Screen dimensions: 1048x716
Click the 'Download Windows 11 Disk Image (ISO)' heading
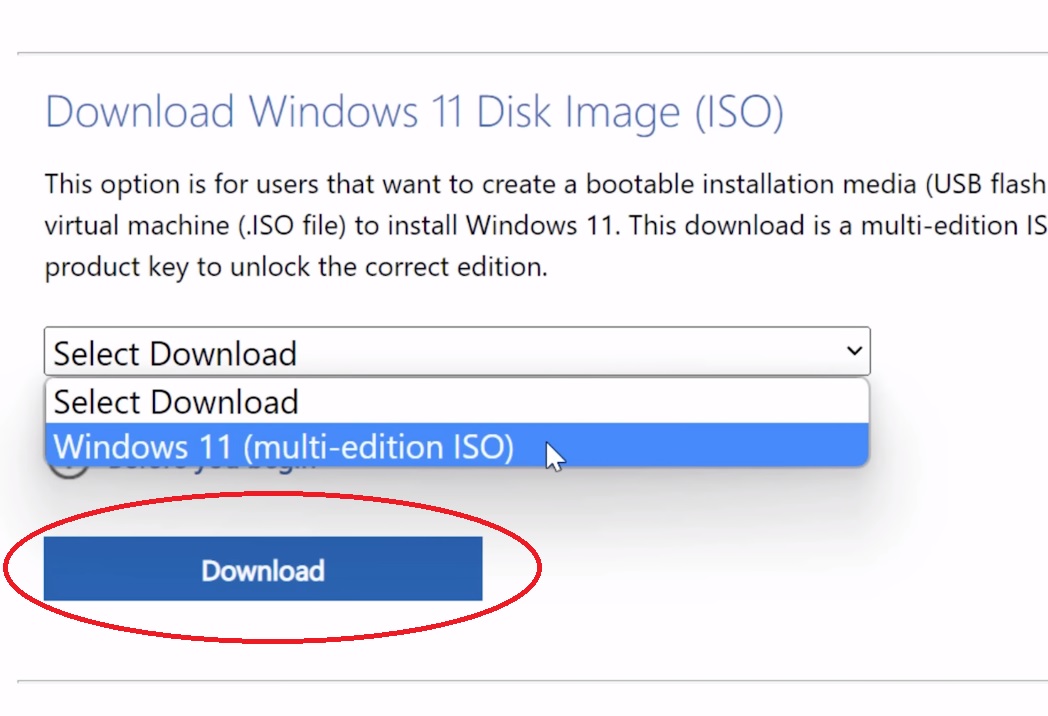tap(413, 112)
